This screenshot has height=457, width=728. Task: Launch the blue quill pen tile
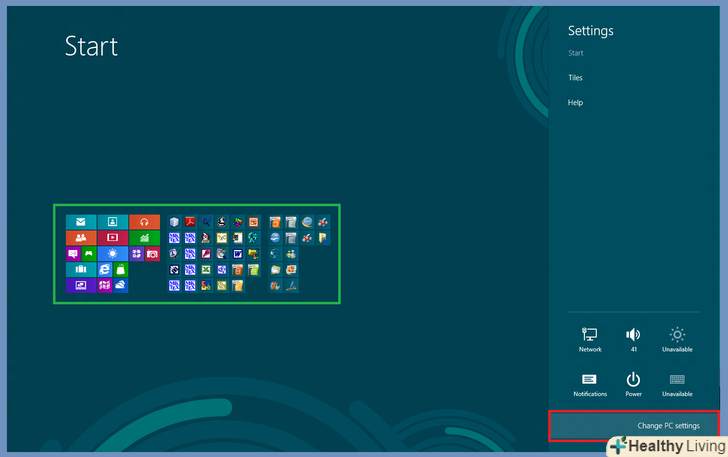click(291, 286)
